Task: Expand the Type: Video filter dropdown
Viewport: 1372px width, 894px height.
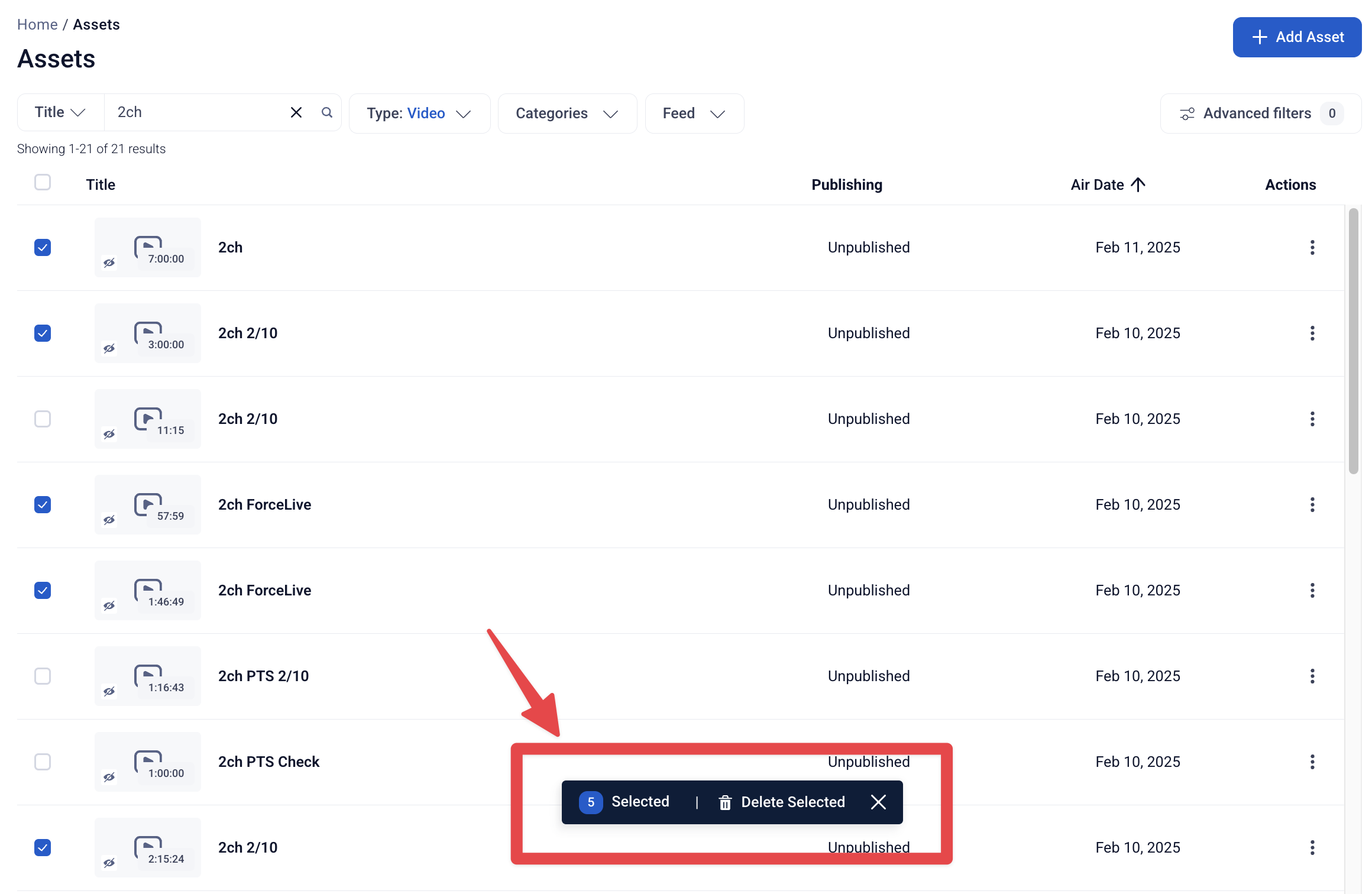Action: pyautogui.click(x=419, y=114)
